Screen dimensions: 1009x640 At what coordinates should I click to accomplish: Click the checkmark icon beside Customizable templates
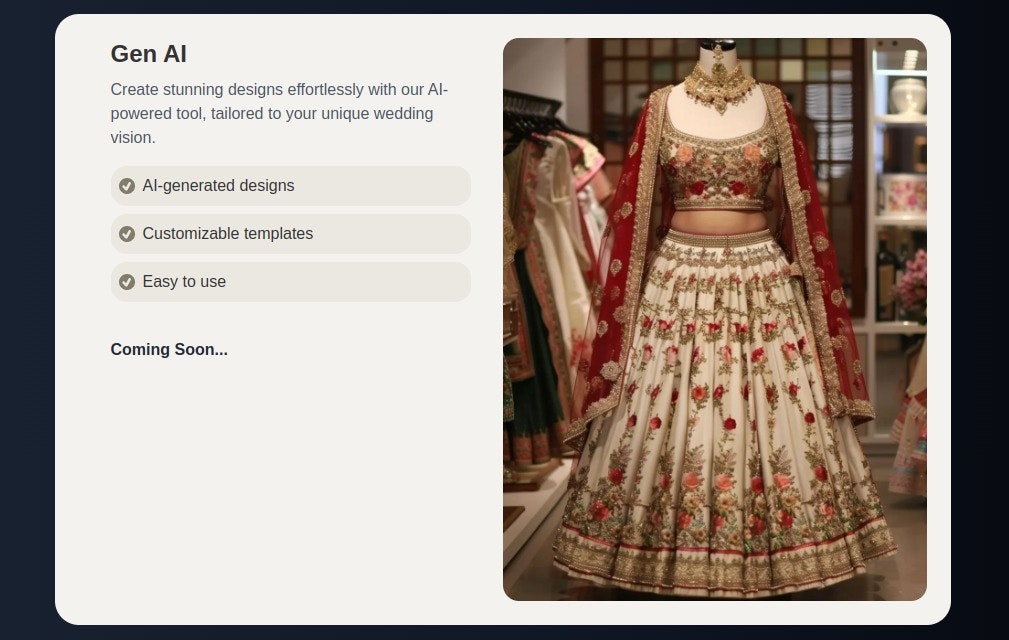point(127,234)
